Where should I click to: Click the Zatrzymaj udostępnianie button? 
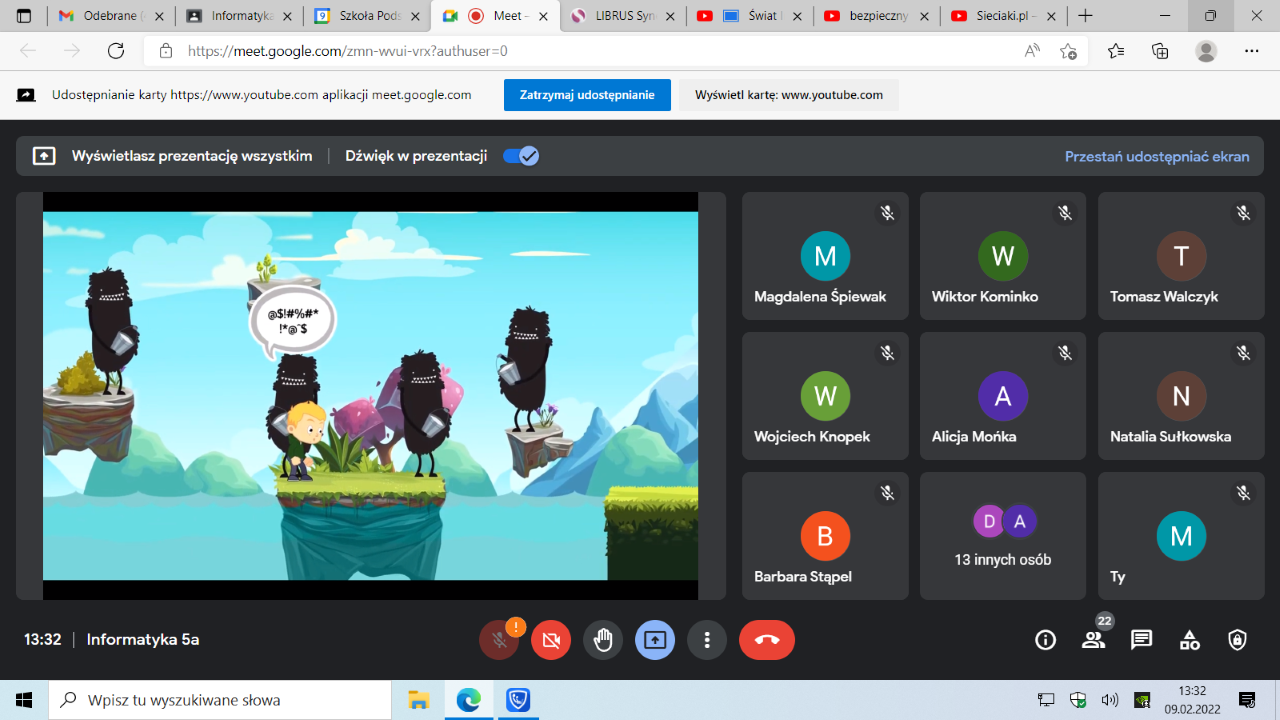click(587, 95)
